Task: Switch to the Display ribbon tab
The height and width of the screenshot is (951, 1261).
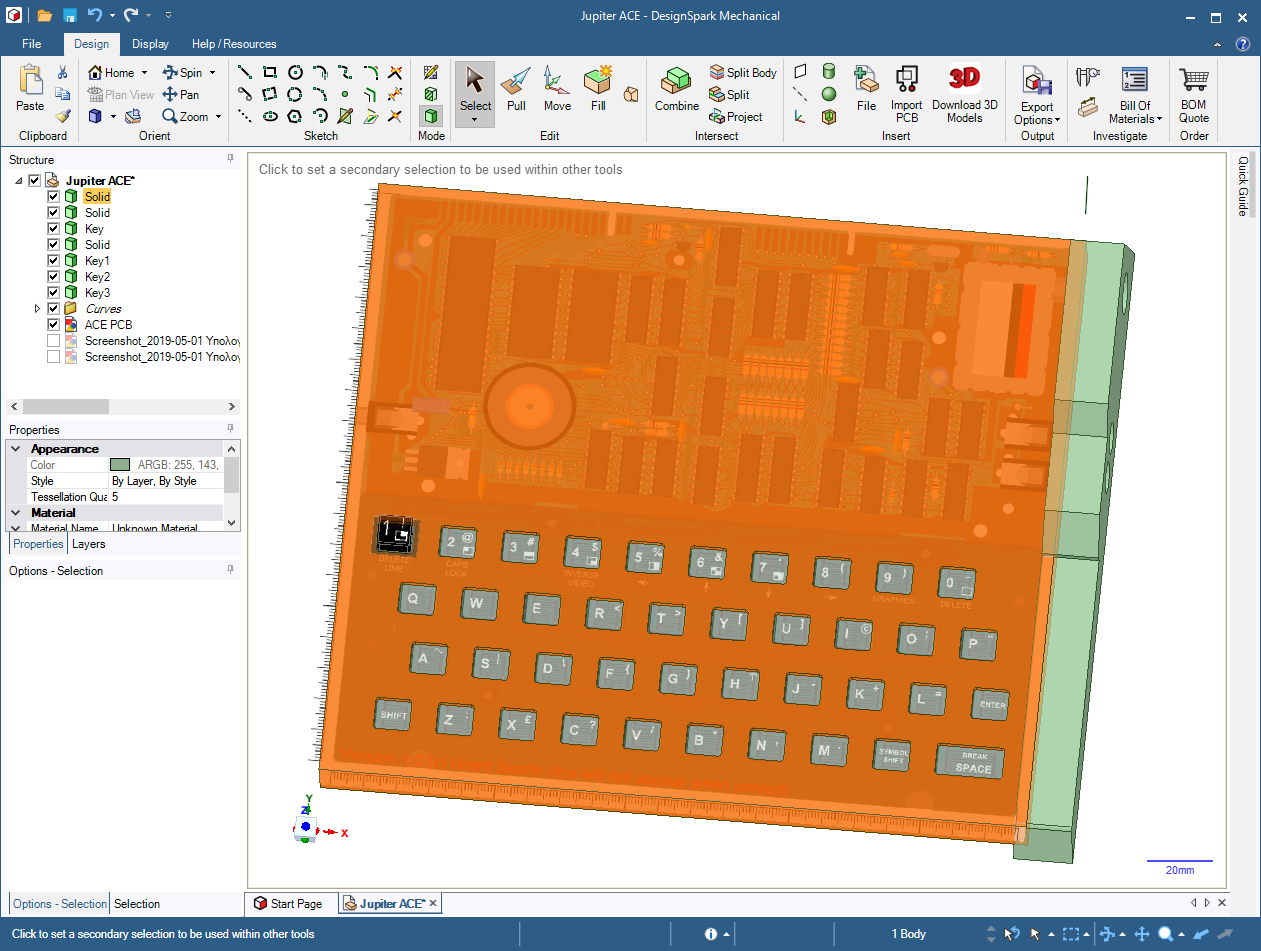Action: pyautogui.click(x=150, y=44)
